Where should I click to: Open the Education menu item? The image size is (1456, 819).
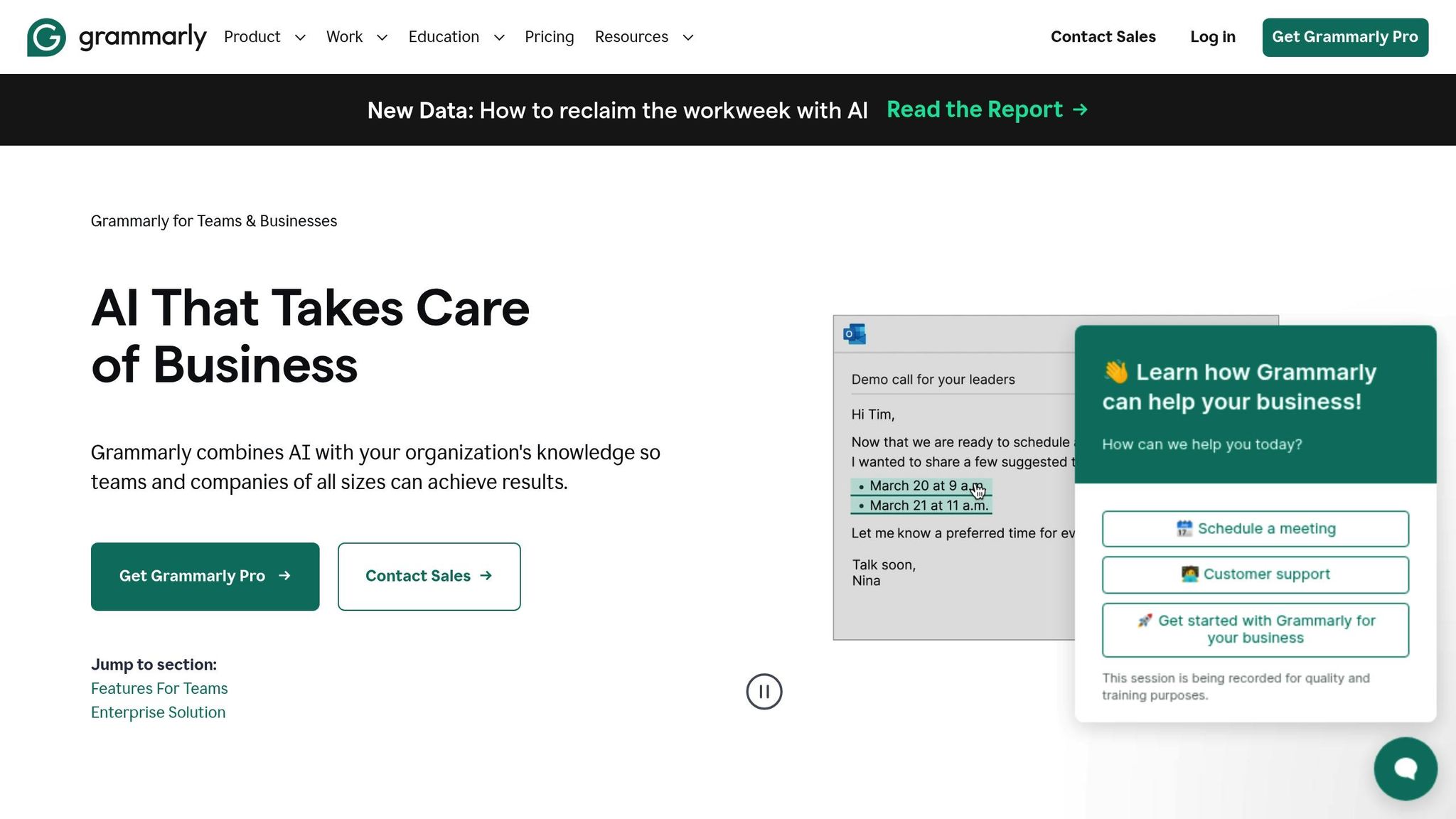tap(444, 37)
